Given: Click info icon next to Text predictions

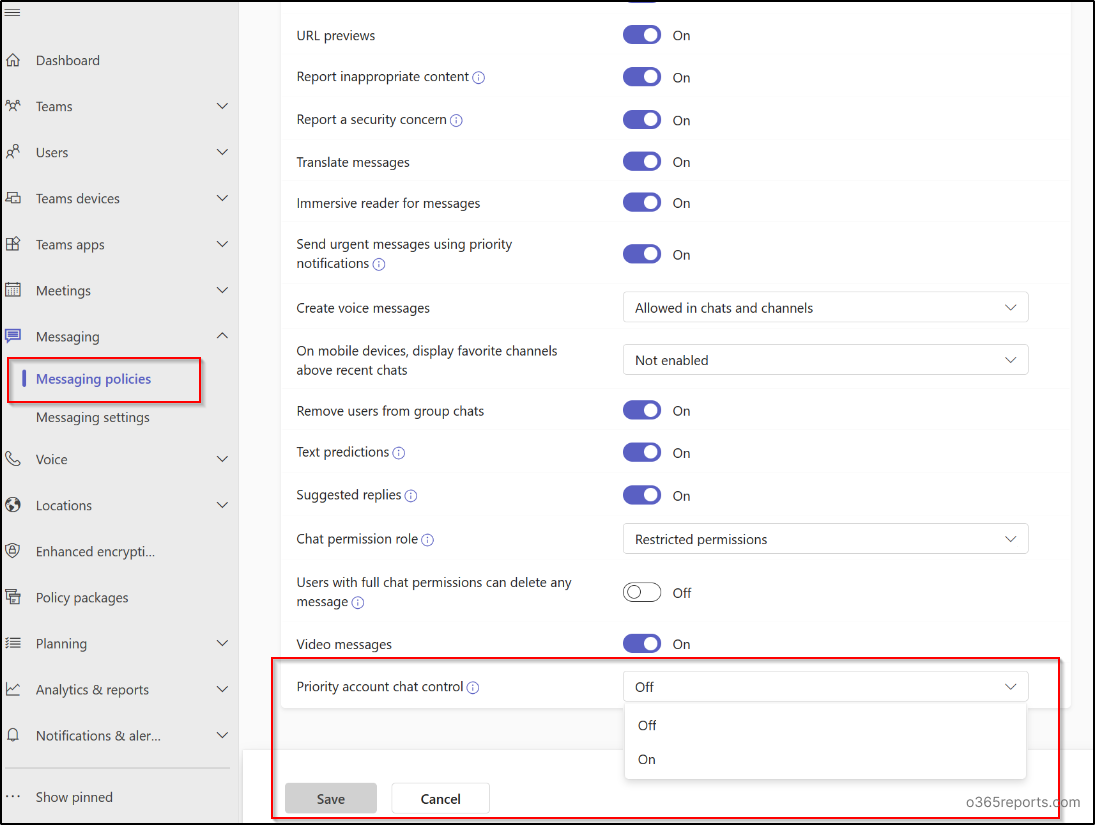Looking at the screenshot, I should (x=399, y=453).
